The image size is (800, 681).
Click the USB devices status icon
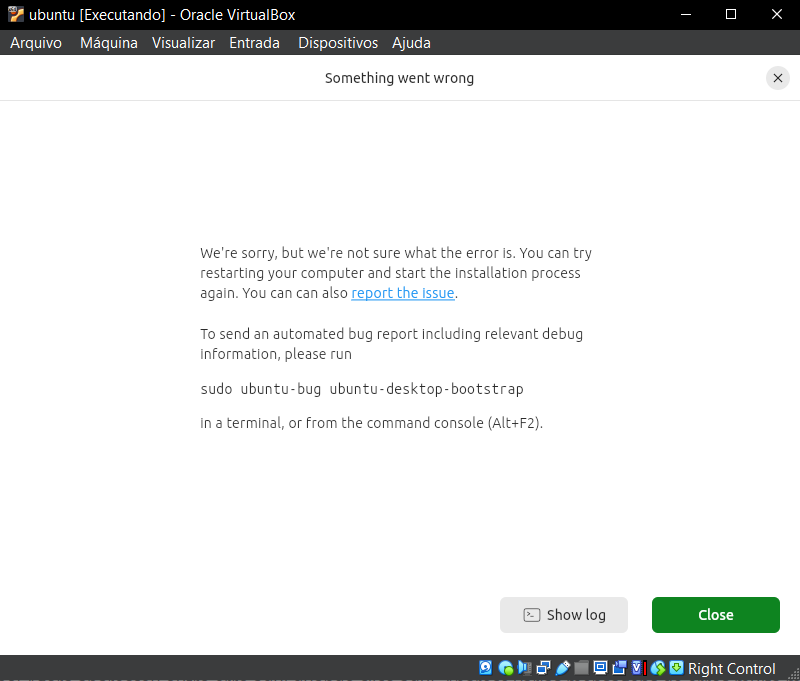563,668
